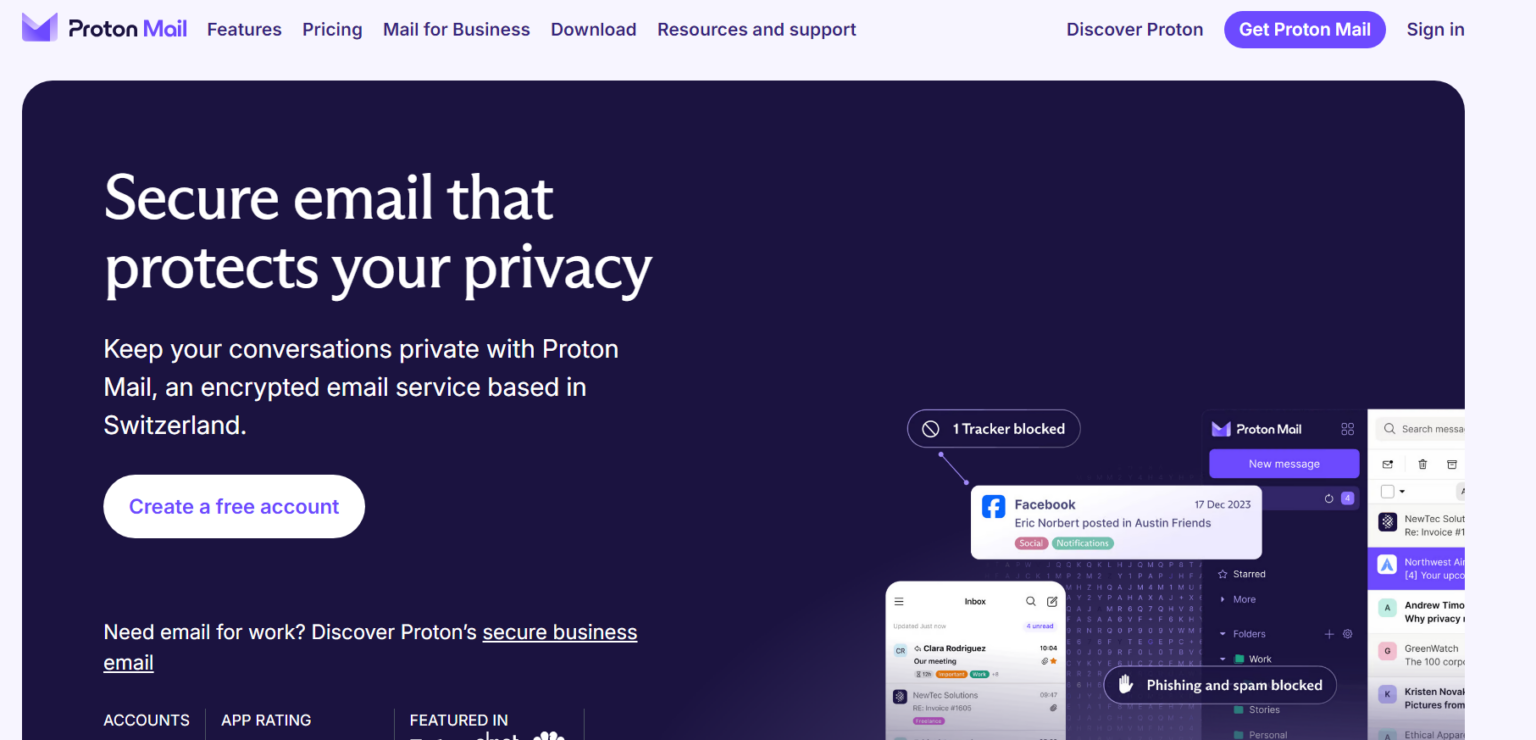The image size is (1536, 740).
Task: Click the plus icon next to Folders
Action: point(1329,634)
